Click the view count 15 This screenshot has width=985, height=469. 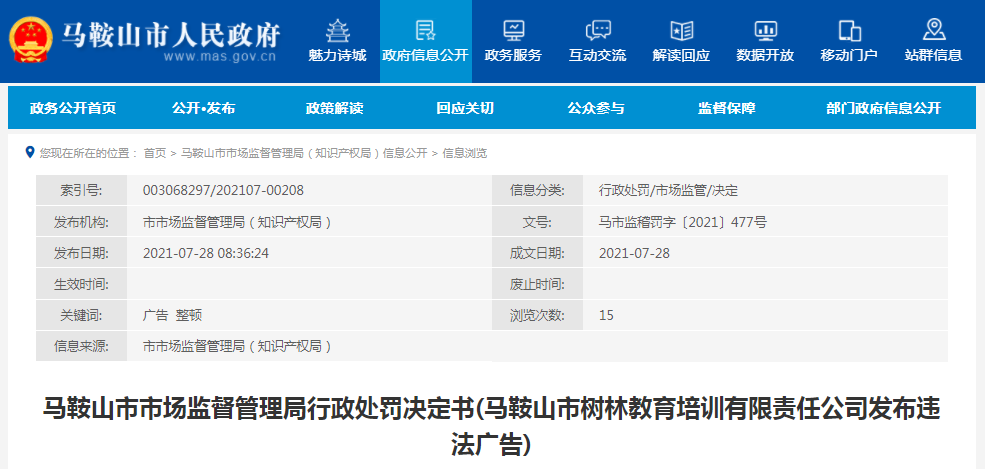[606, 315]
